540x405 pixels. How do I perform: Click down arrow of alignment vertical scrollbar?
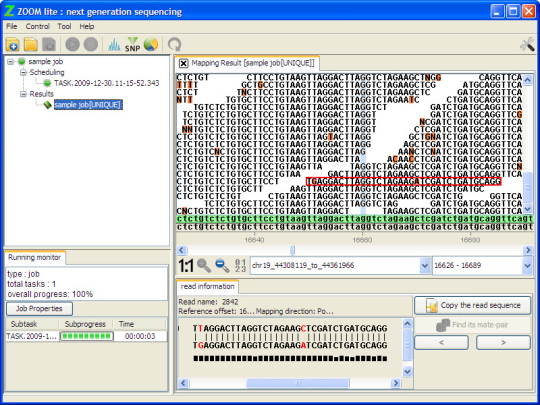pos(528,209)
